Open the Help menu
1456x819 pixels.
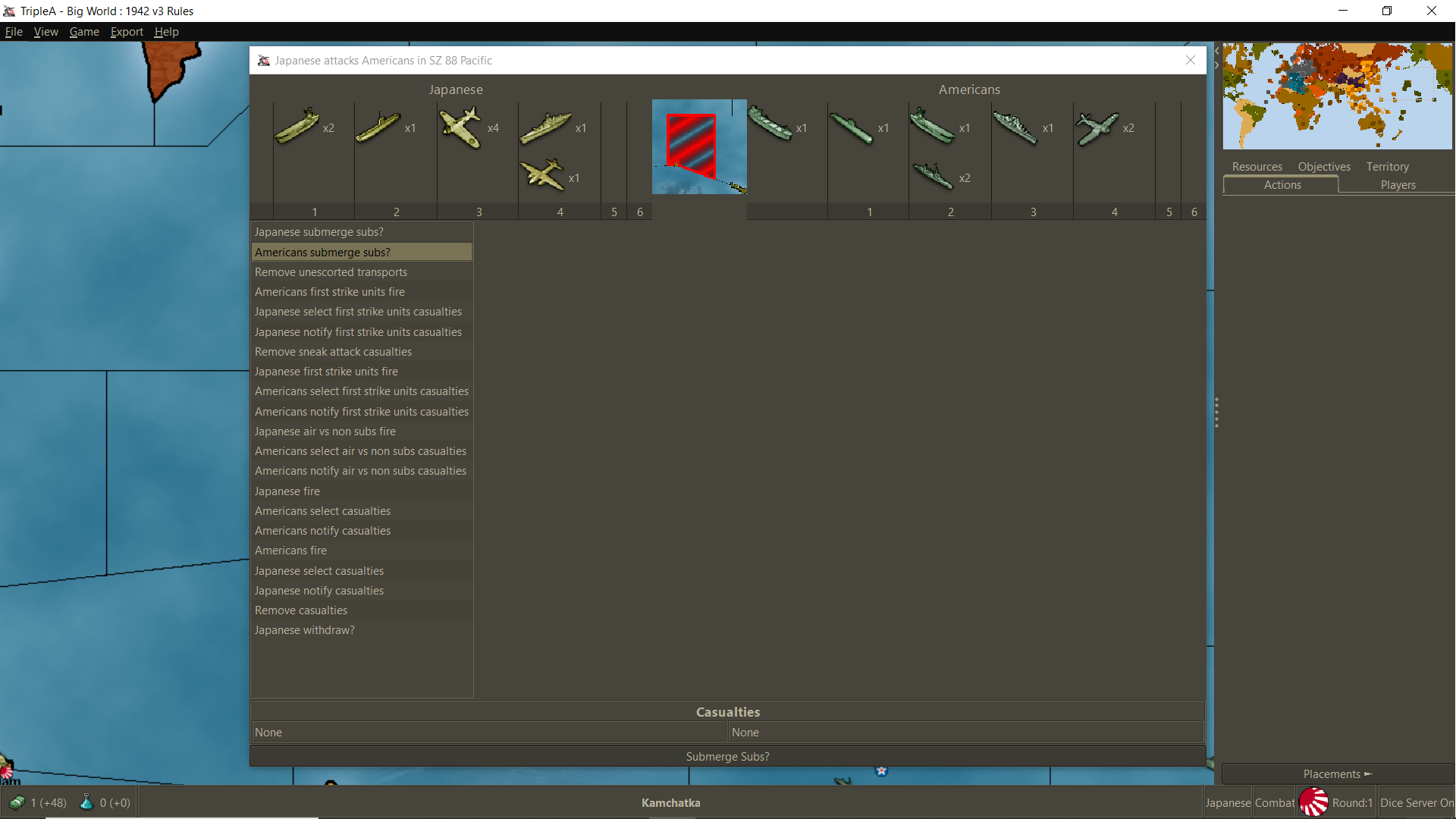coord(166,32)
